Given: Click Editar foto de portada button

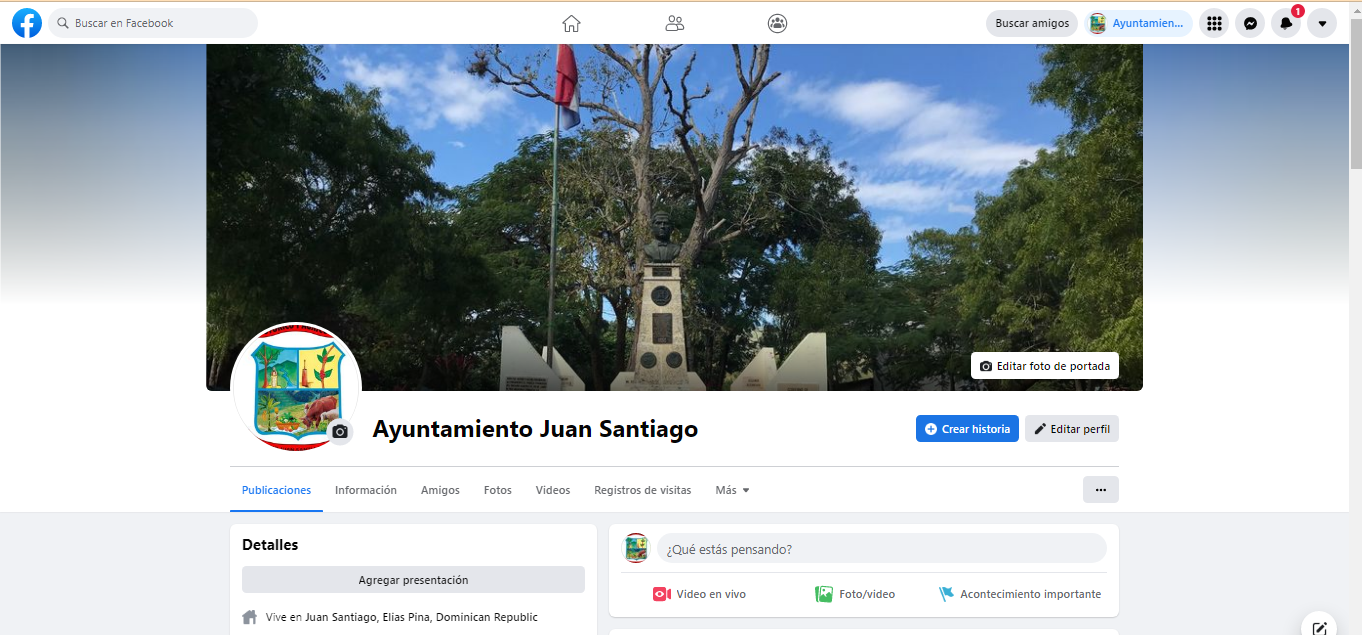Looking at the screenshot, I should [x=1045, y=366].
